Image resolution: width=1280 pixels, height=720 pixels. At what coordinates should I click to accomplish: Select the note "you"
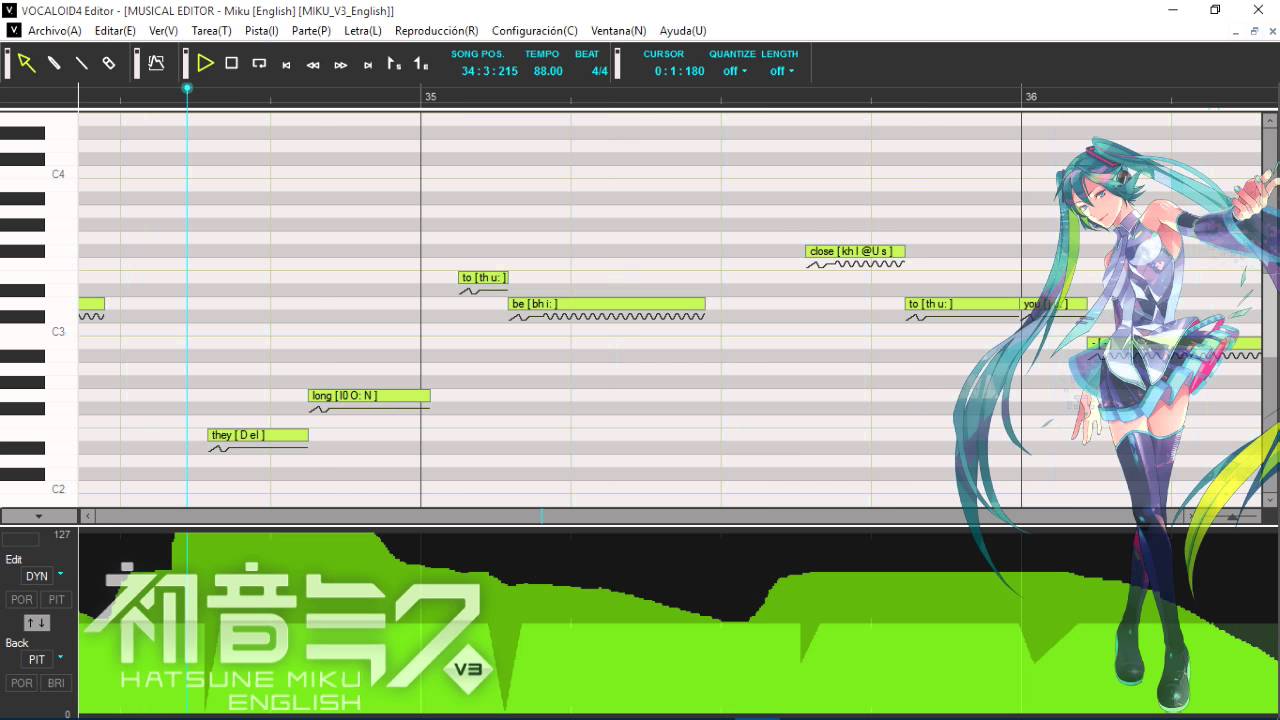[x=1054, y=304]
